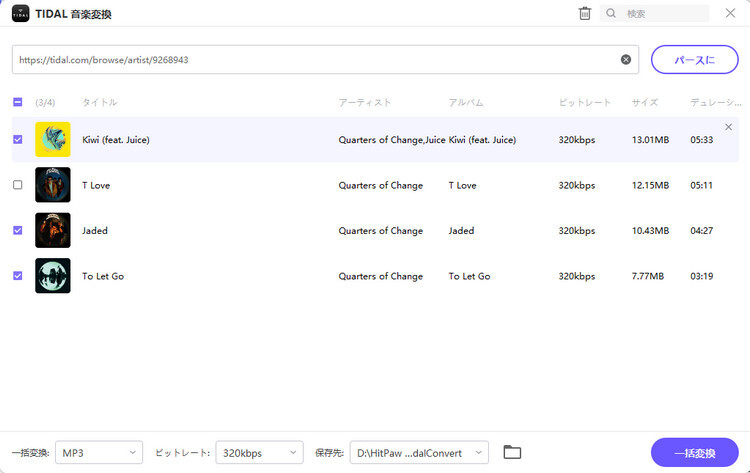Click the デュレーシ... duration column header
Viewport: 750px width, 473px height.
716,102
